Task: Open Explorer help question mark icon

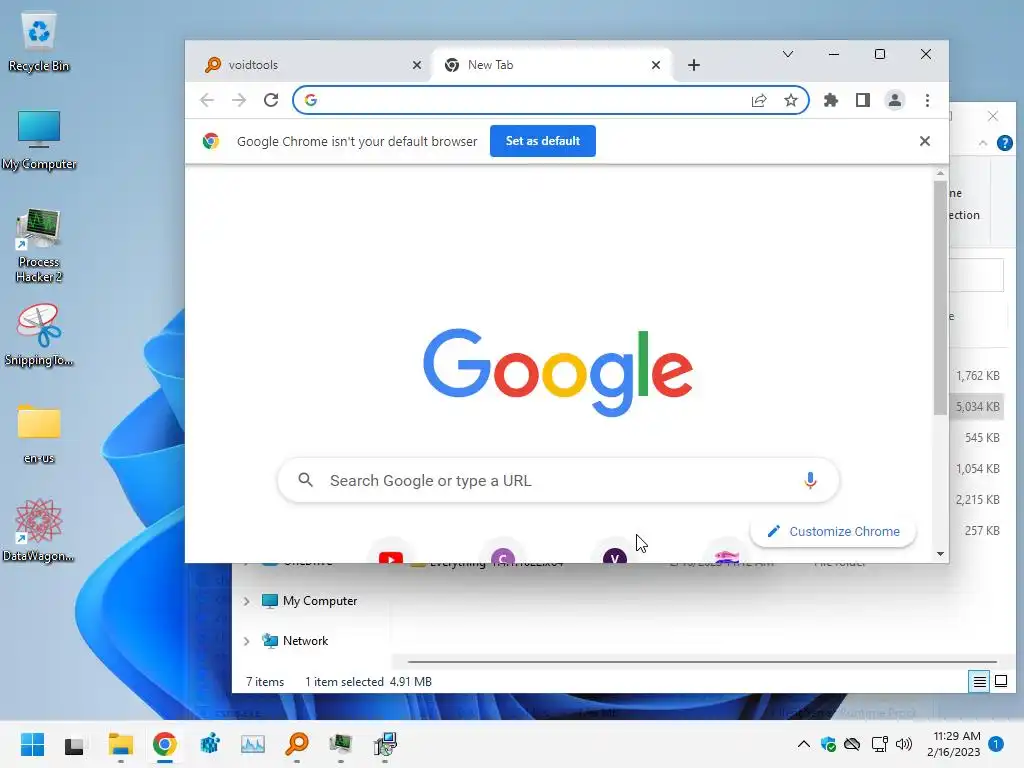Action: [x=1004, y=143]
